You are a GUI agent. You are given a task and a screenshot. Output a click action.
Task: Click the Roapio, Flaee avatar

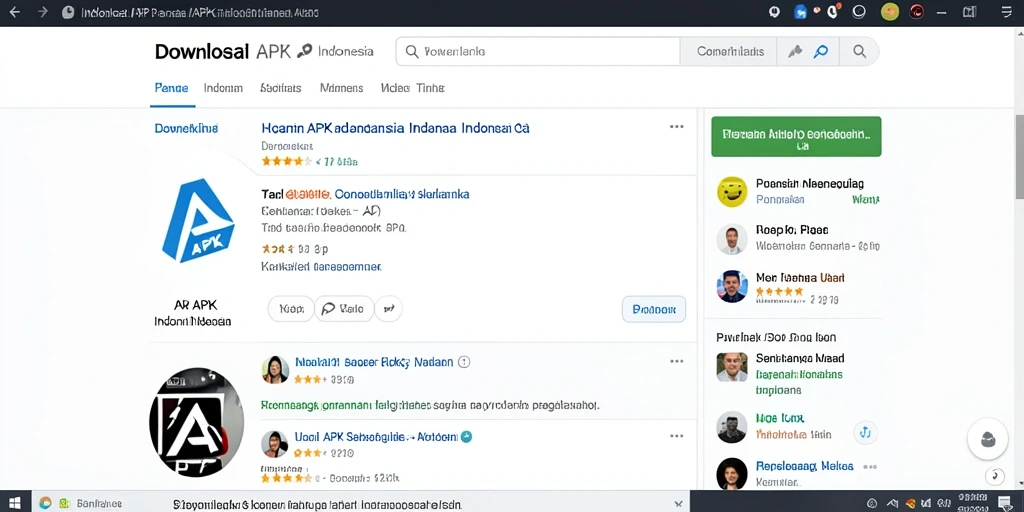(x=731, y=239)
